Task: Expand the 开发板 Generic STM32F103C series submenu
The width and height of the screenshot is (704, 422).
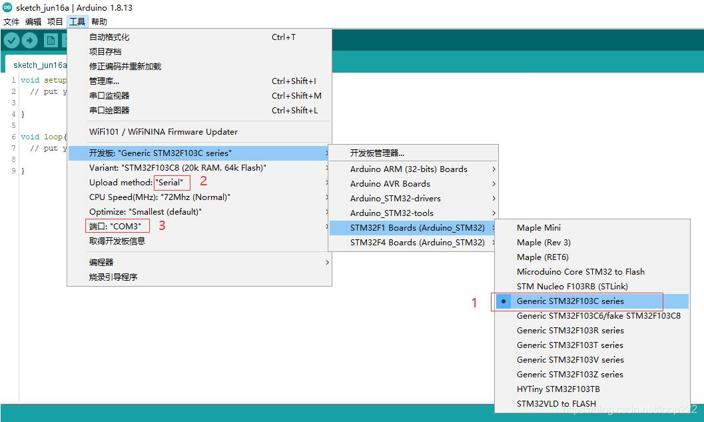Action: [x=199, y=153]
